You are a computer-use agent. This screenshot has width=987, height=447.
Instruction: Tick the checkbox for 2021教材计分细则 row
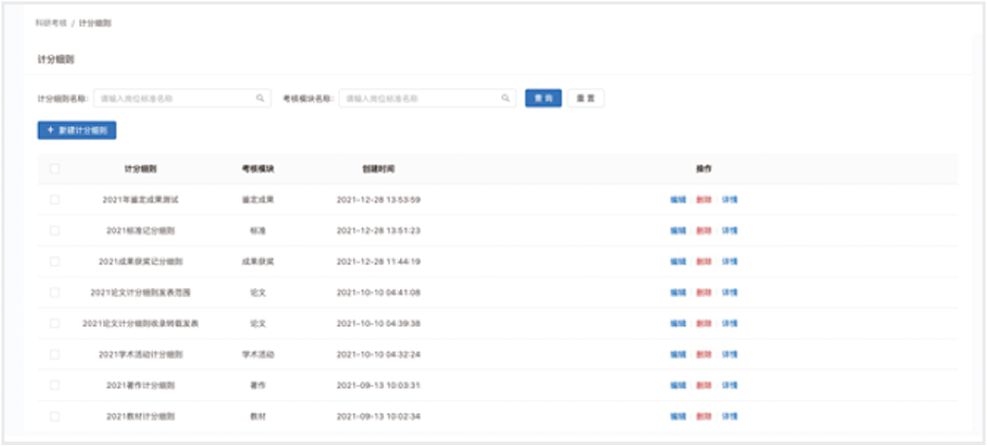pyautogui.click(x=54, y=416)
